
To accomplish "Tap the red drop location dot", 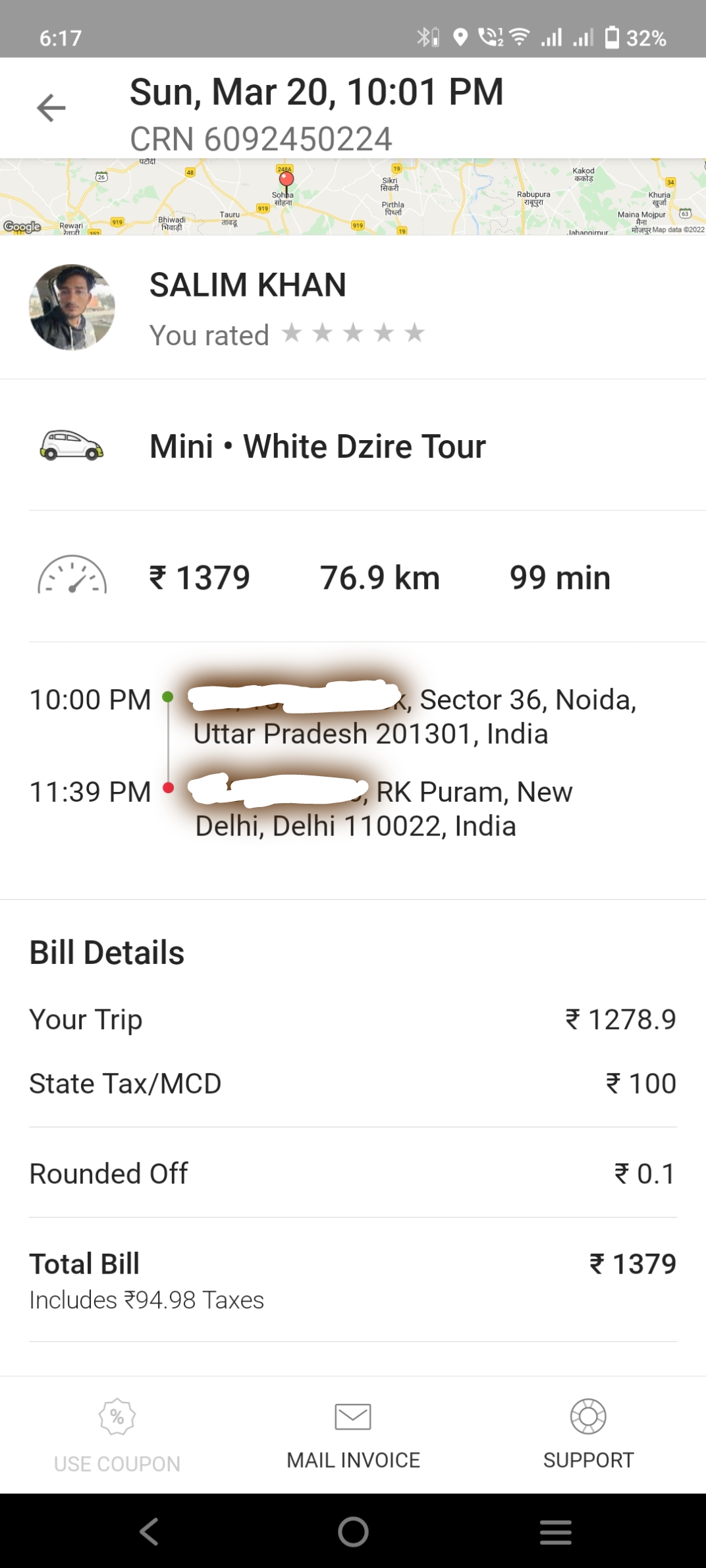I will (168, 787).
